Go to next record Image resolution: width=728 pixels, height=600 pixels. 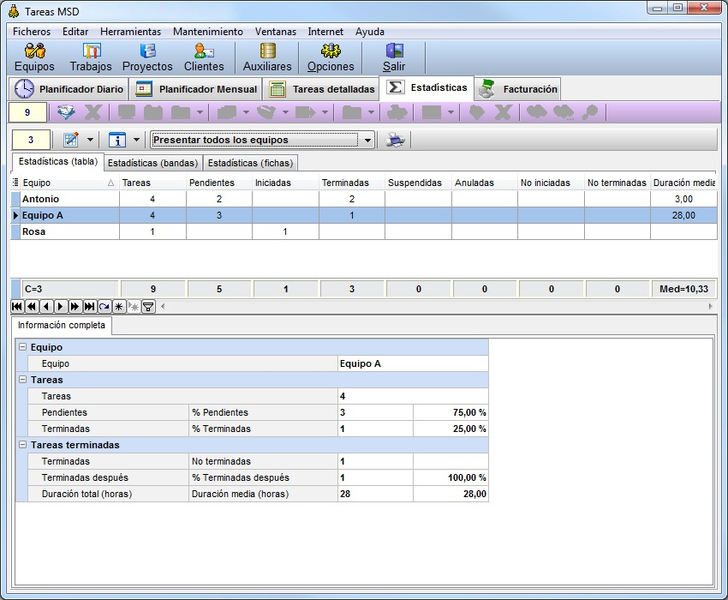click(60, 307)
